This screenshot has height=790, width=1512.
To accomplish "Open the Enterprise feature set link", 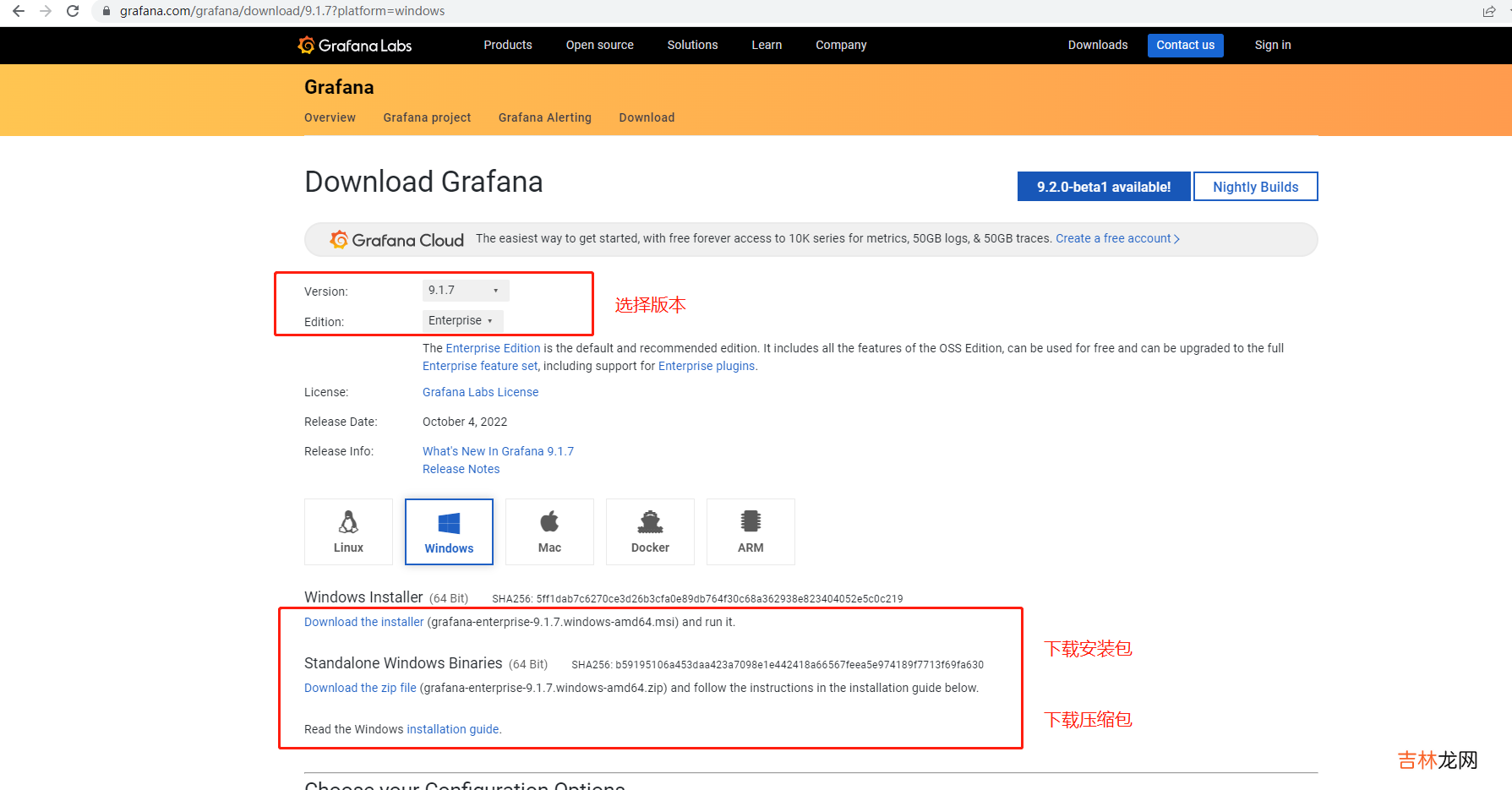I will [480, 366].
